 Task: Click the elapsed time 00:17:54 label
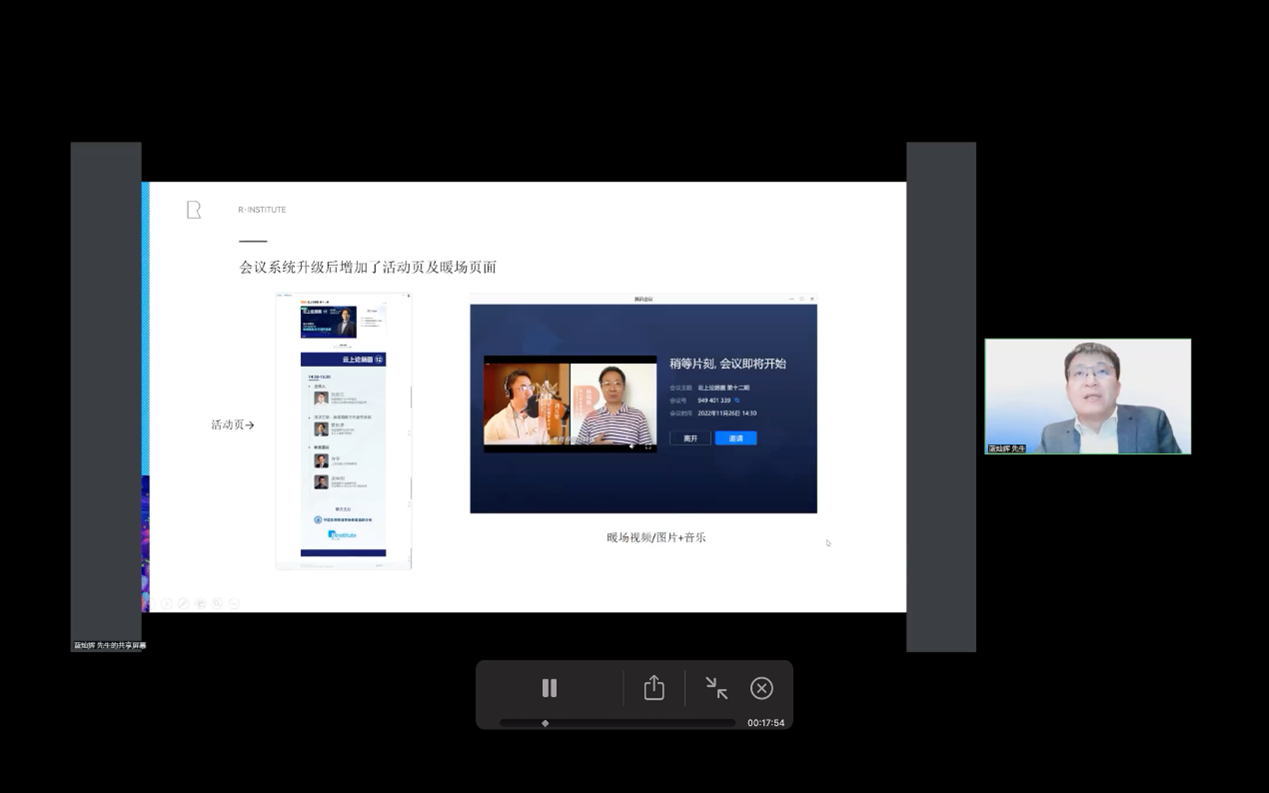click(x=765, y=723)
